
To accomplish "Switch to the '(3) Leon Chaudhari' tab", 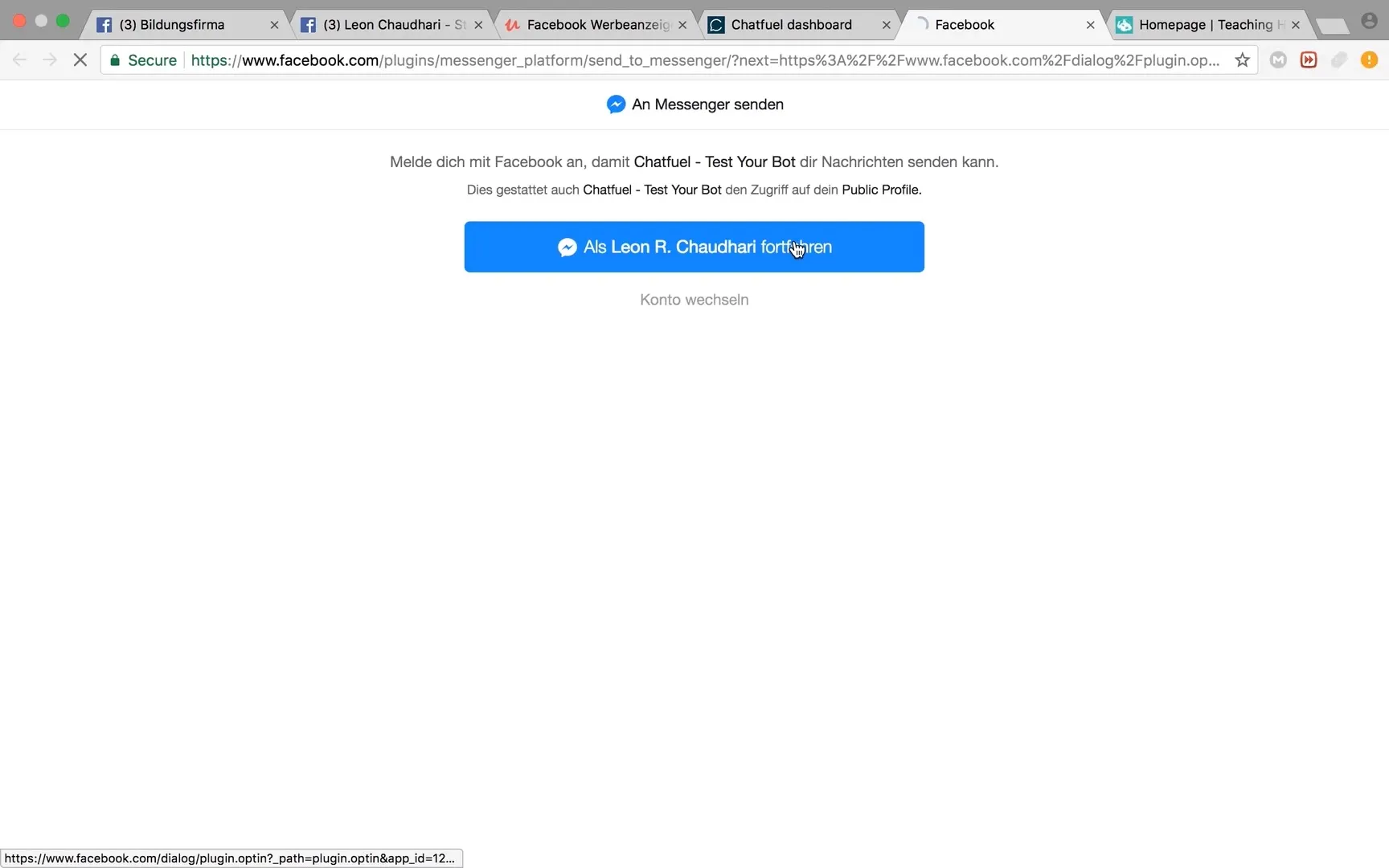I will pos(394,25).
